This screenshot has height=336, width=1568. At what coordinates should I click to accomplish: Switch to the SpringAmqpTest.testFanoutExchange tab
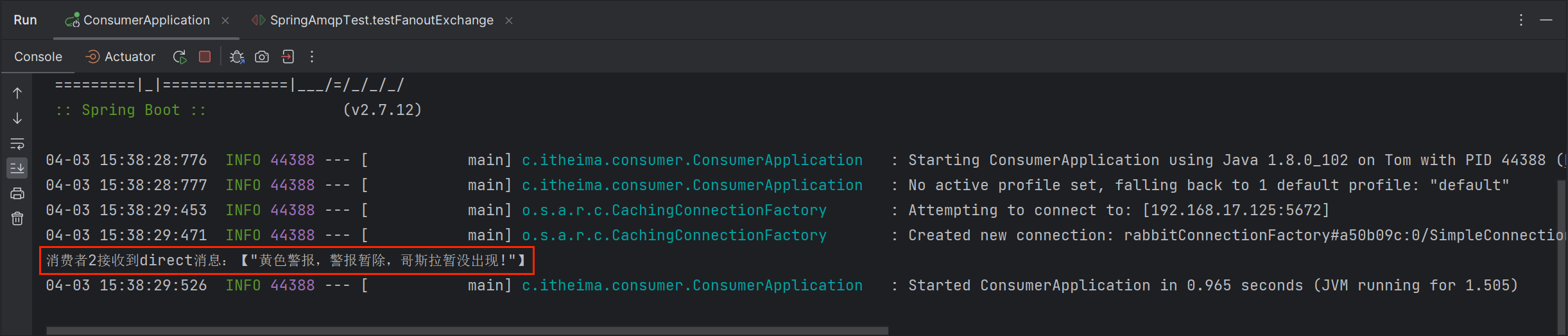[x=381, y=21]
